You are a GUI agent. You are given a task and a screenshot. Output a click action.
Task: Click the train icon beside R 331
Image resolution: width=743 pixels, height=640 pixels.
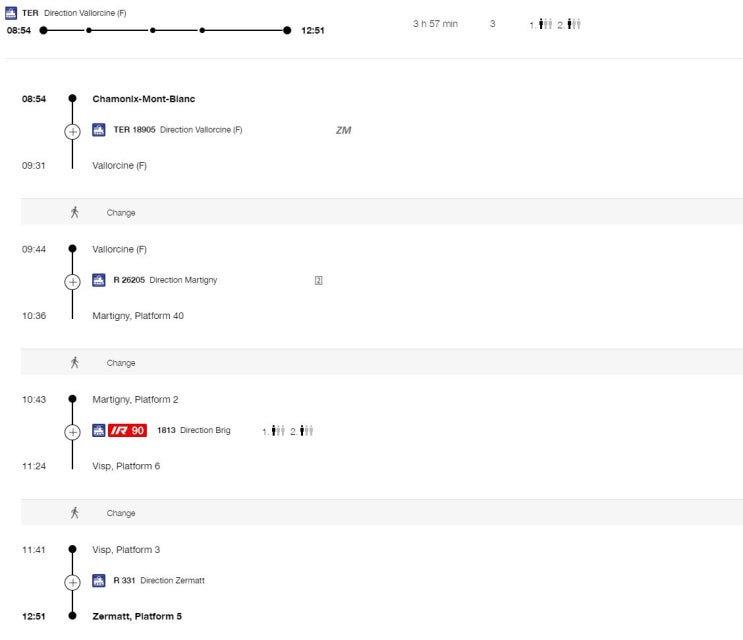99,580
